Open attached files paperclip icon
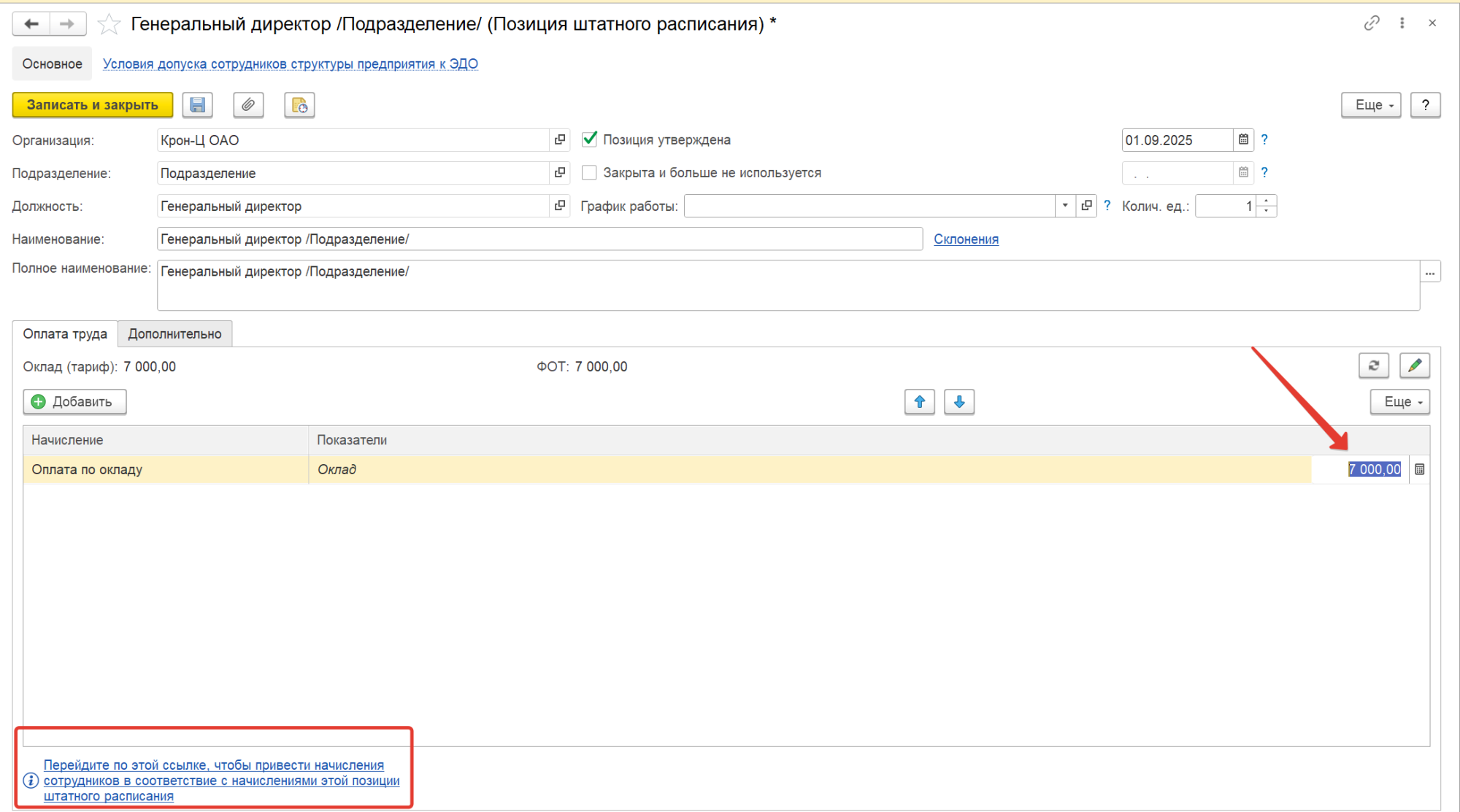Image resolution: width=1460 pixels, height=812 pixels. [248, 105]
